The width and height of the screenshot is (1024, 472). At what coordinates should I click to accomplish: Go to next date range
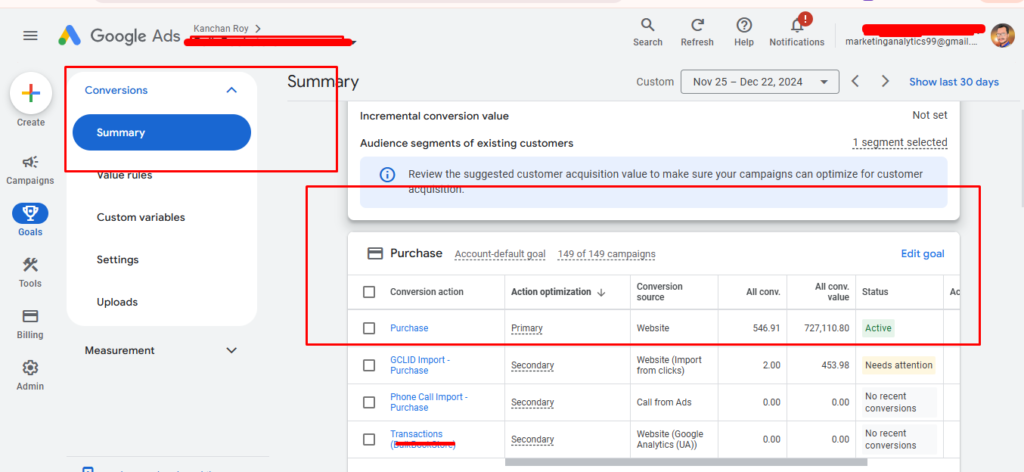[x=885, y=82]
